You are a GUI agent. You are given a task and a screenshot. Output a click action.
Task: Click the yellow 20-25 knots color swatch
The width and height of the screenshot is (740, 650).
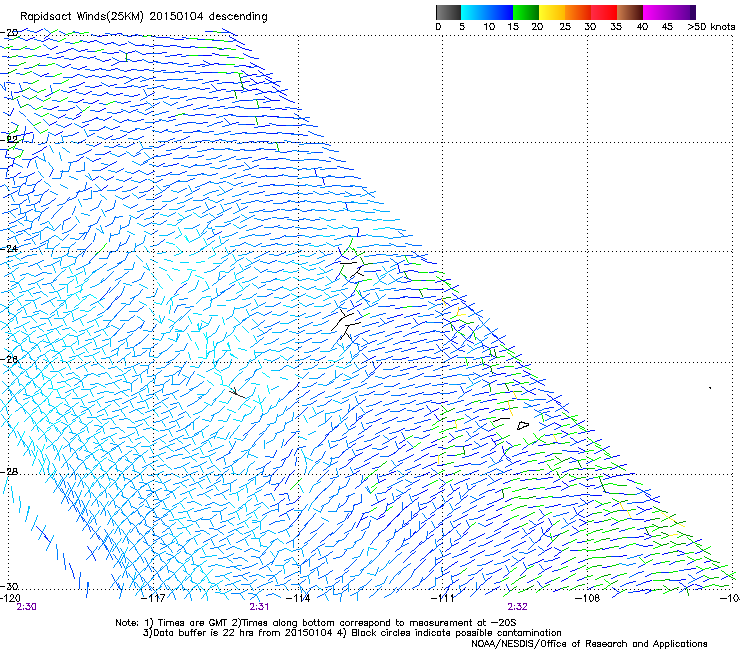(x=552, y=12)
